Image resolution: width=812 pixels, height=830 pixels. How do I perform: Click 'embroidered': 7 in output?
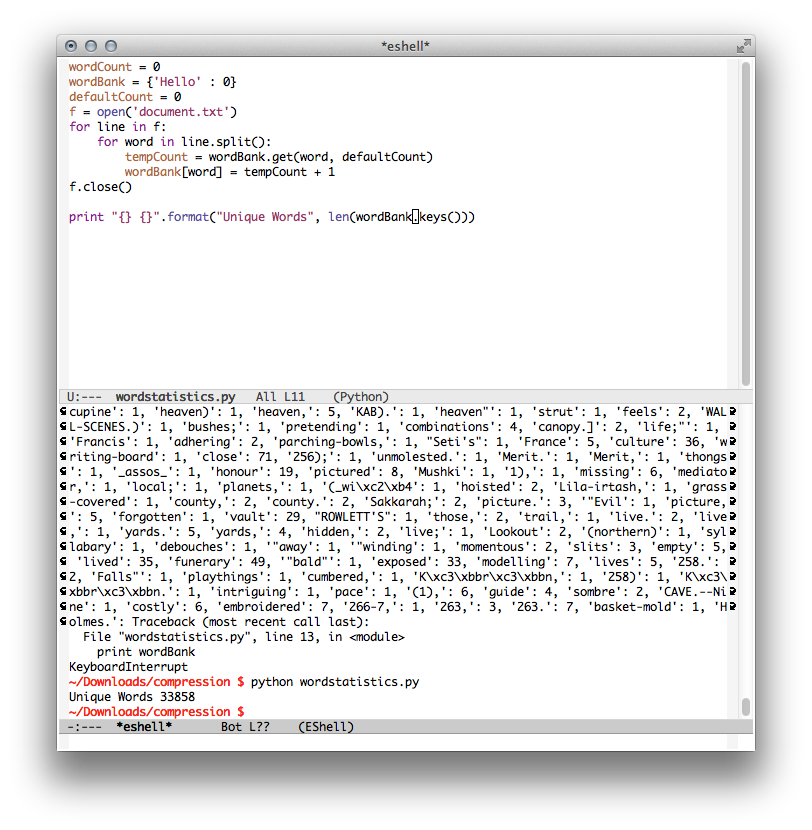[x=274, y=607]
